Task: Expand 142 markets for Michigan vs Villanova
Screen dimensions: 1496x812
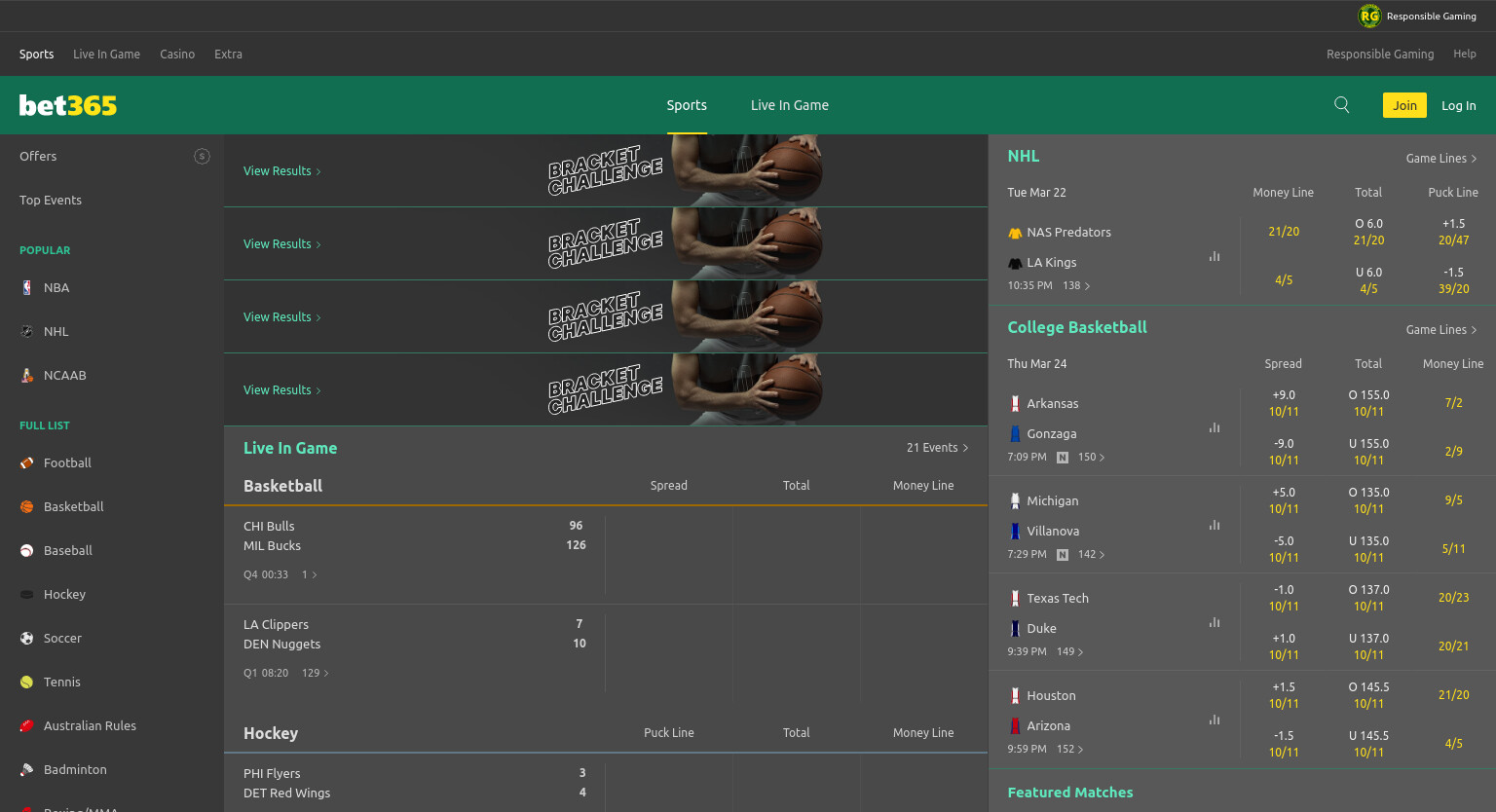Action: tap(1091, 555)
